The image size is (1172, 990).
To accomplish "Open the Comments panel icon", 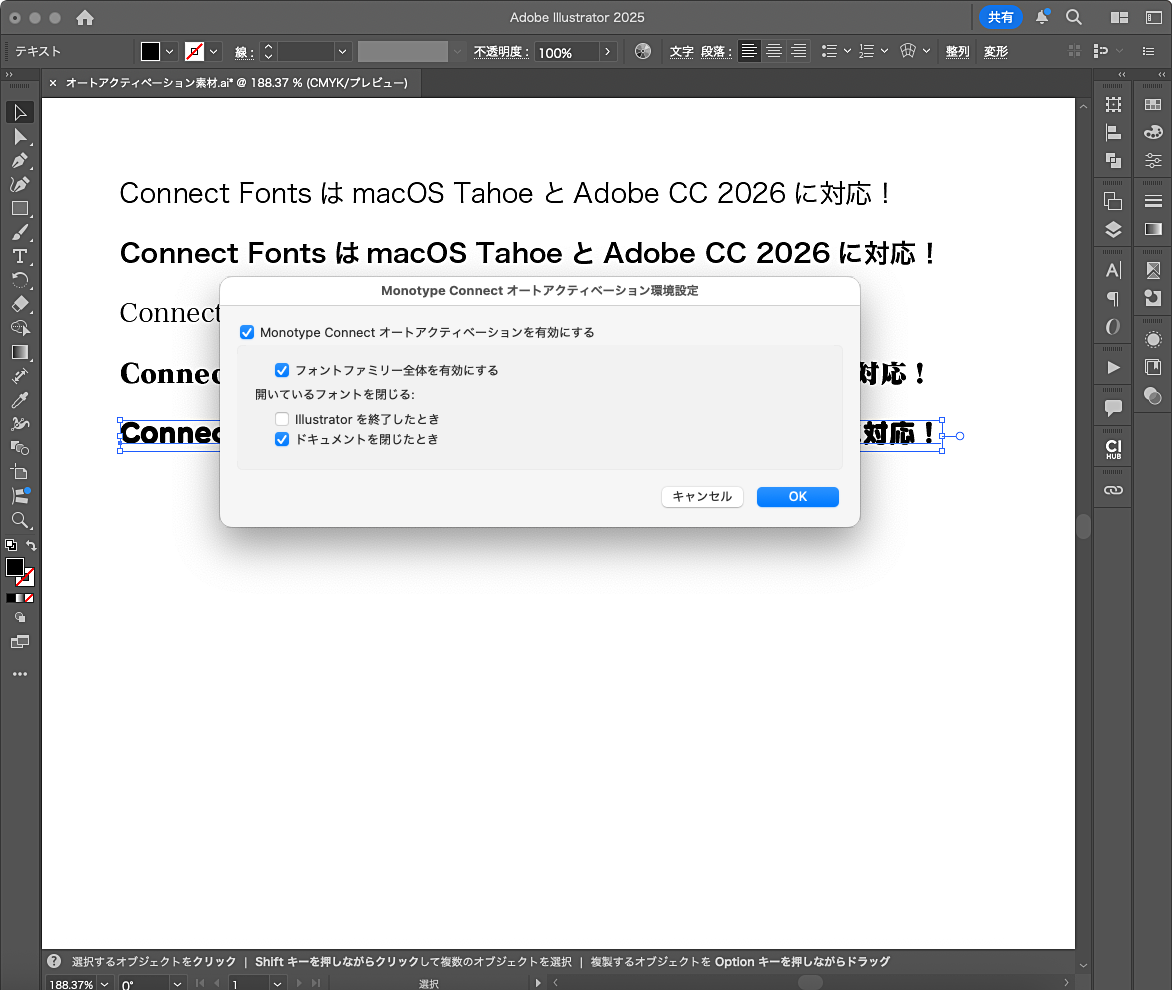I will [1113, 407].
